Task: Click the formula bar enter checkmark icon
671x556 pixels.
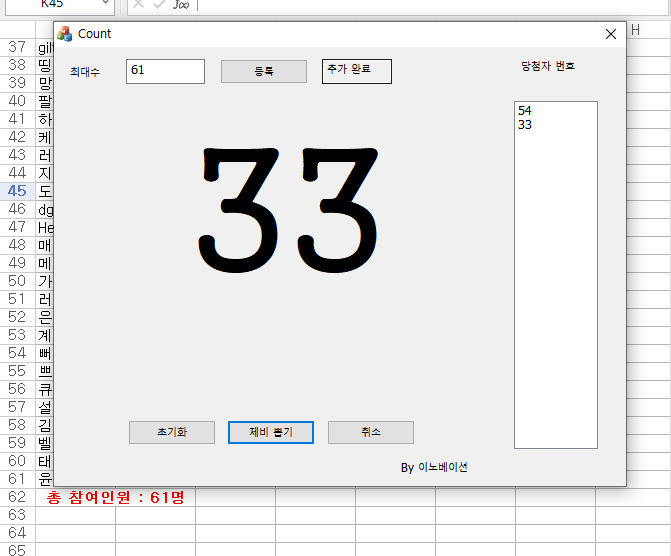Action: [160, 4]
